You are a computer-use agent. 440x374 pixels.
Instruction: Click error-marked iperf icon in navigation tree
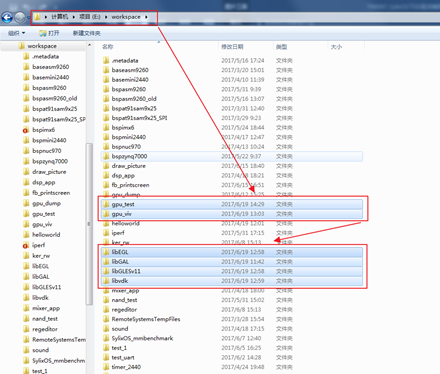26,245
